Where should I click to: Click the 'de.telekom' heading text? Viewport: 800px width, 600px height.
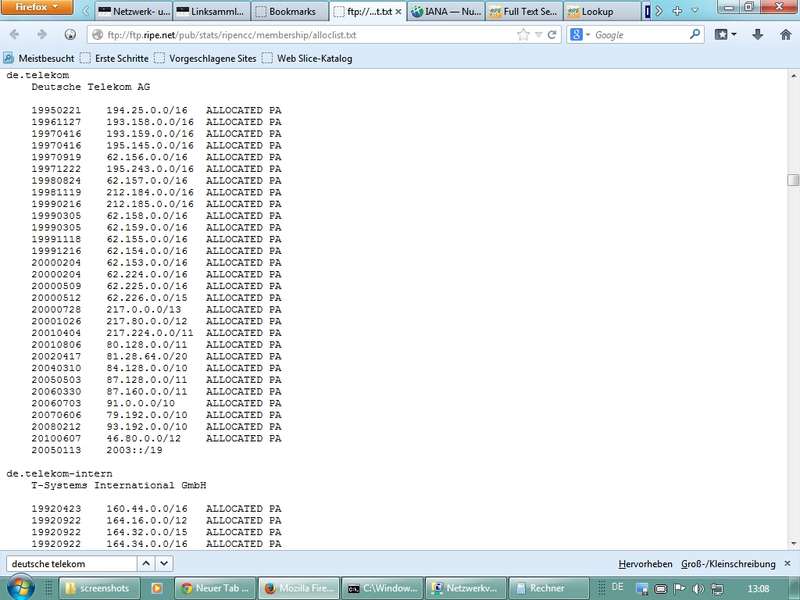click(38, 75)
